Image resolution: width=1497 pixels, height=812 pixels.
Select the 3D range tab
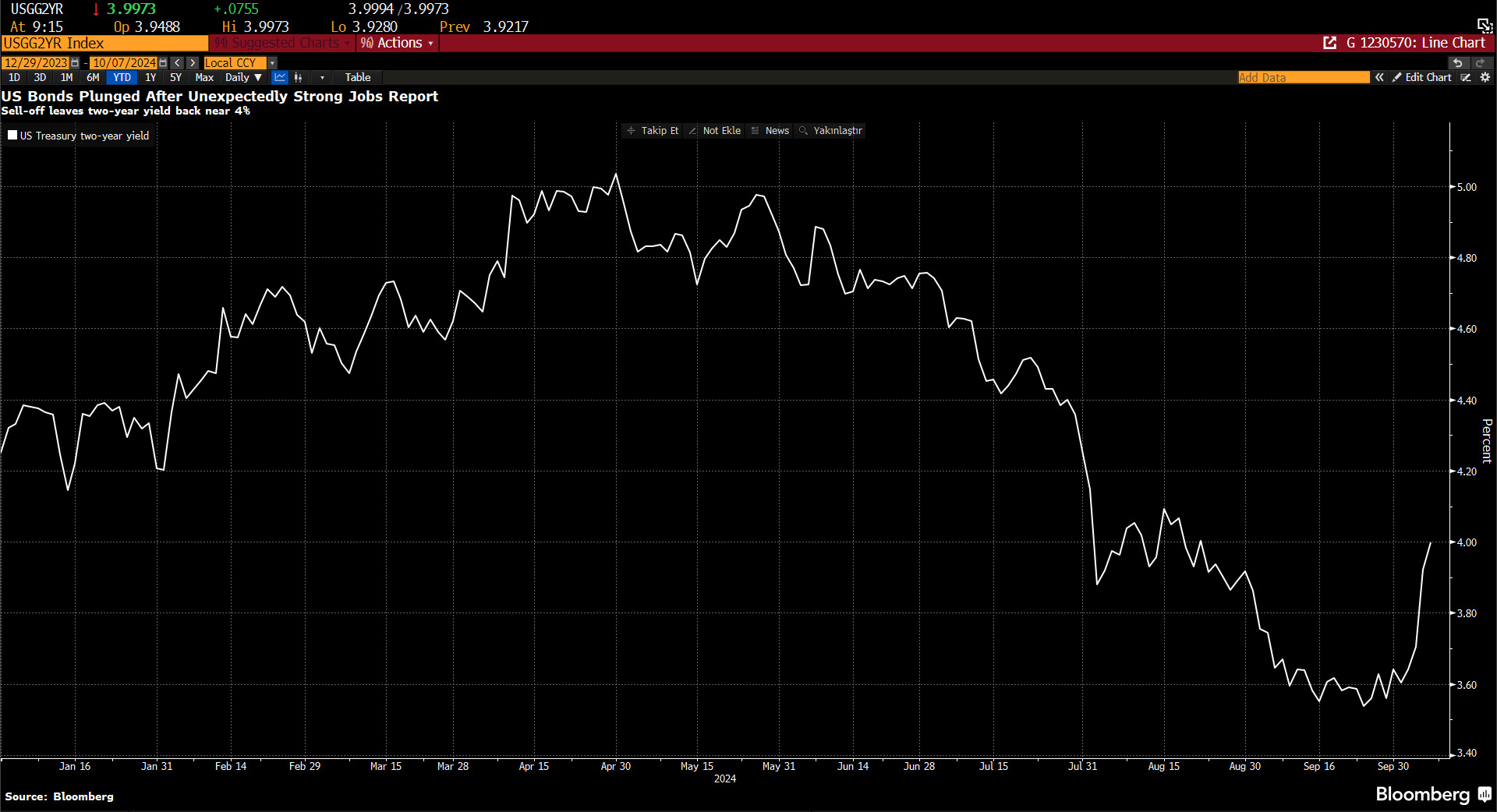(40, 77)
